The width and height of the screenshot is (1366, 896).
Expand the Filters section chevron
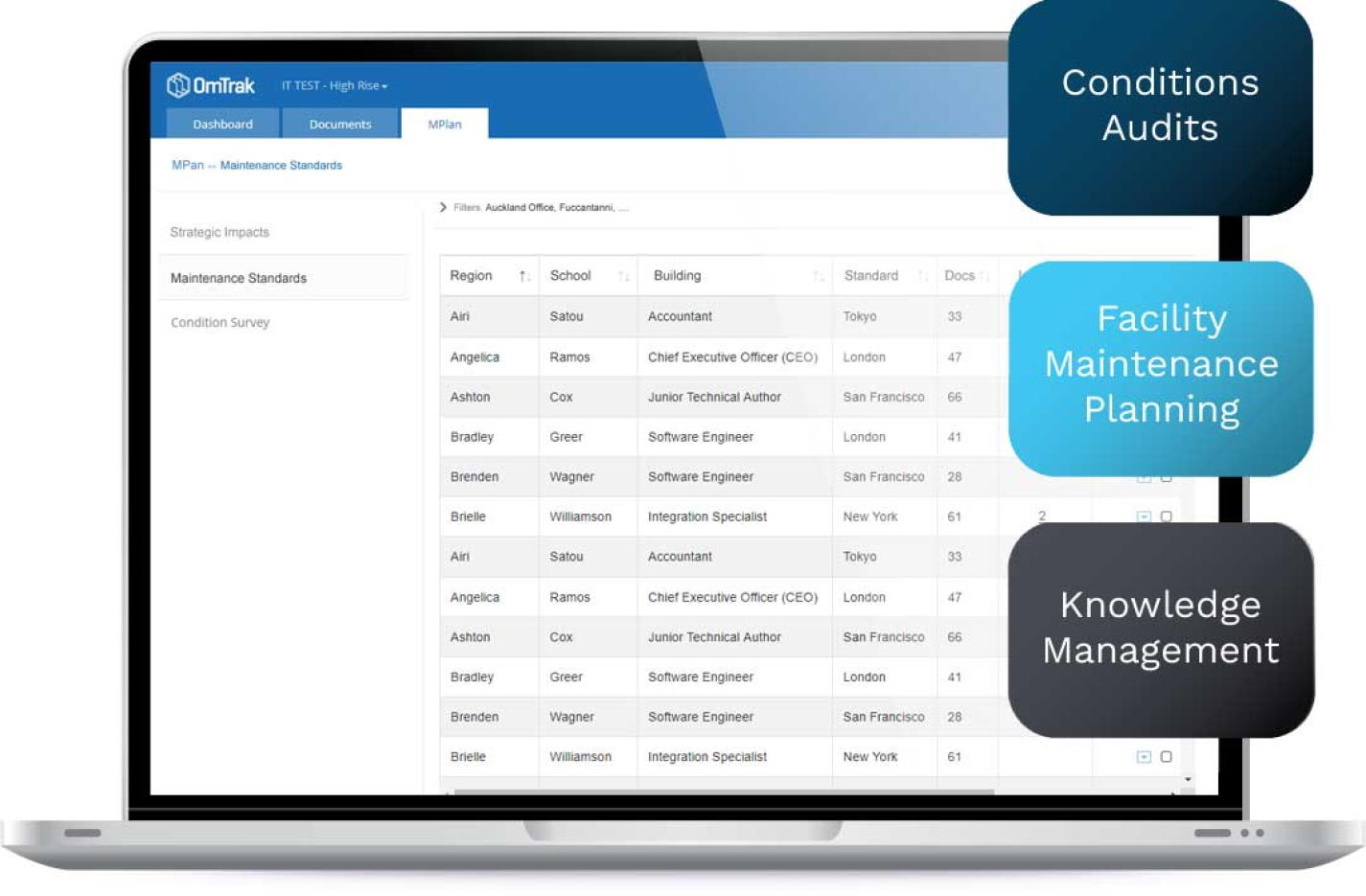coord(443,207)
